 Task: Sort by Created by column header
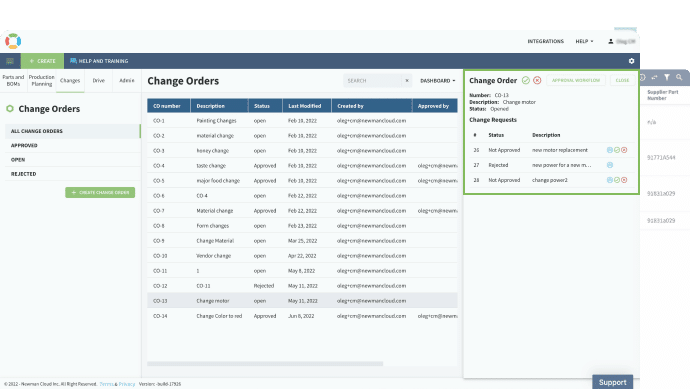371,106
